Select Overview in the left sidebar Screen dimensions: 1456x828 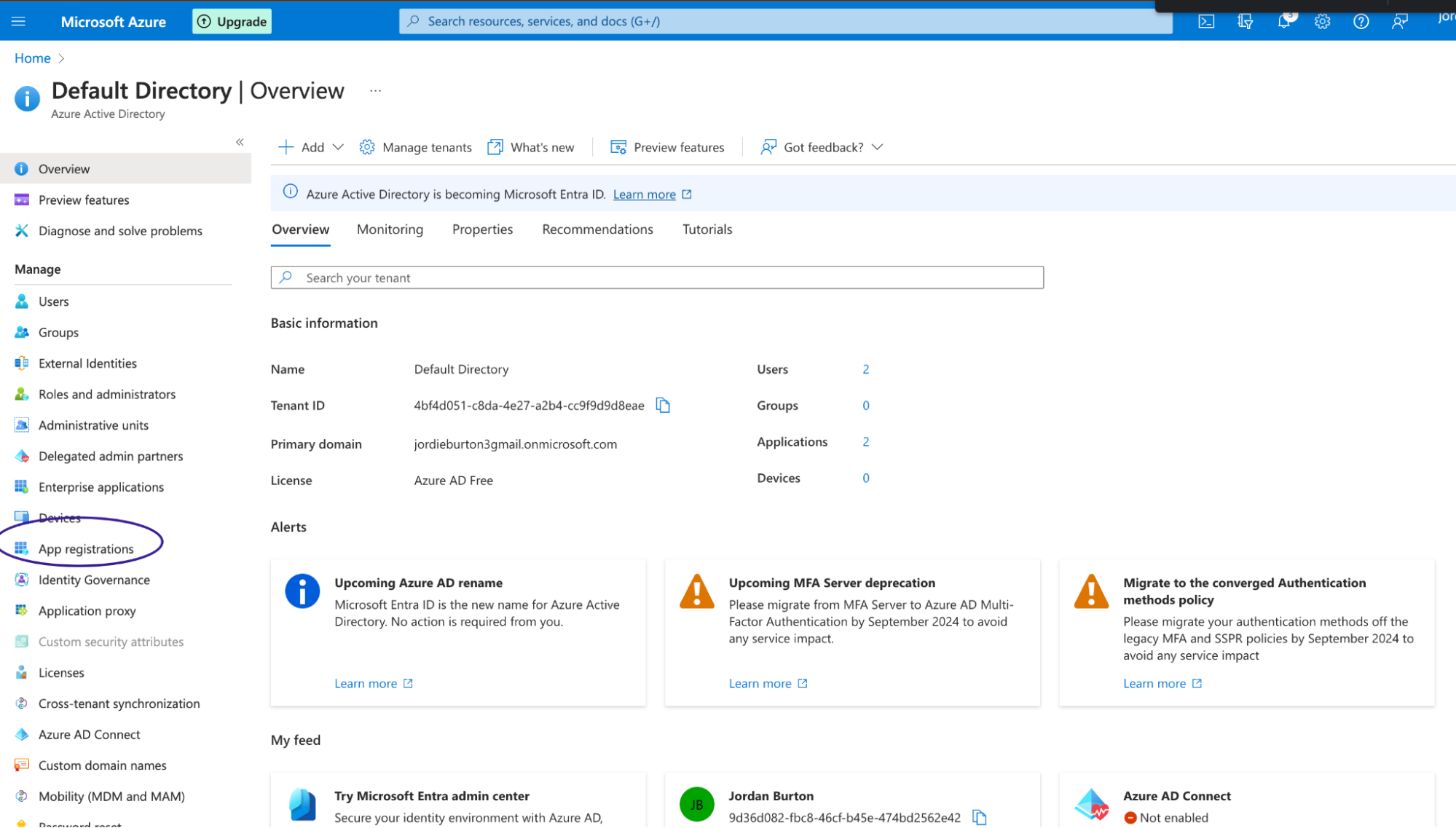point(125,169)
